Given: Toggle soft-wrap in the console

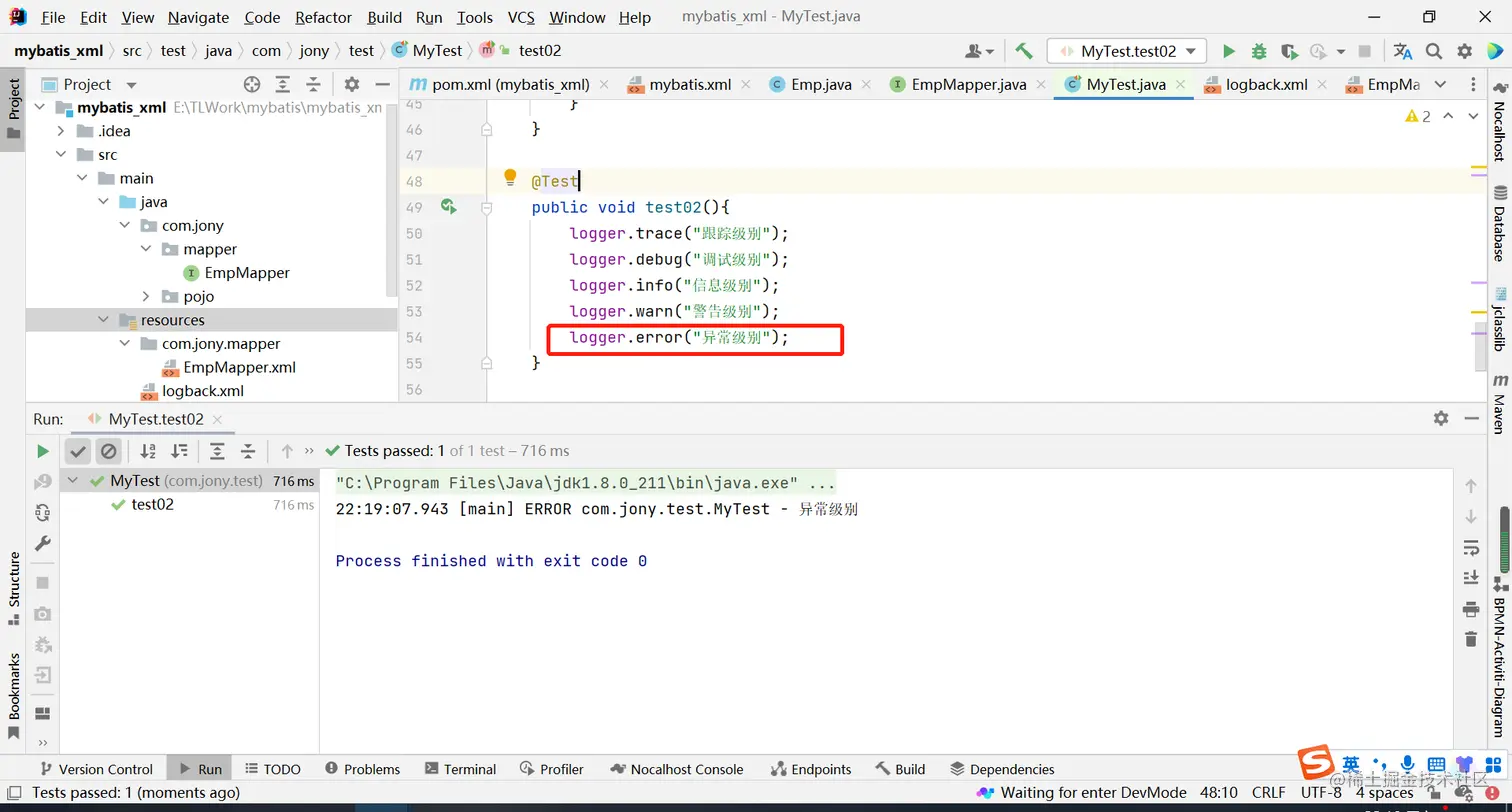Looking at the screenshot, I should (x=1471, y=548).
